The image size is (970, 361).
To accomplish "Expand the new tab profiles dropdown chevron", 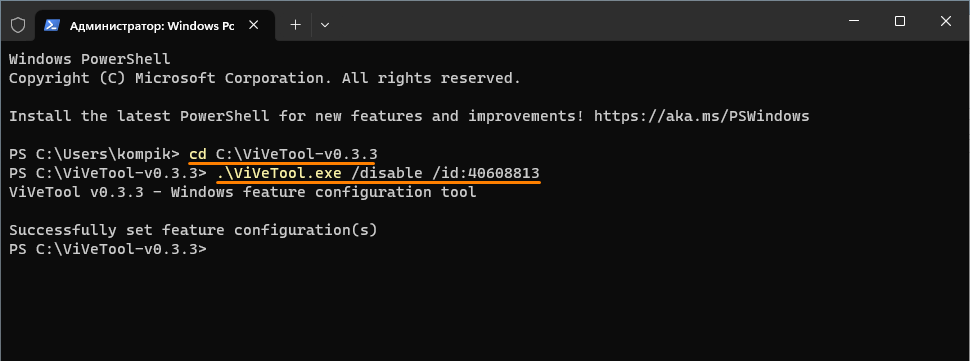I will click(x=325, y=25).
